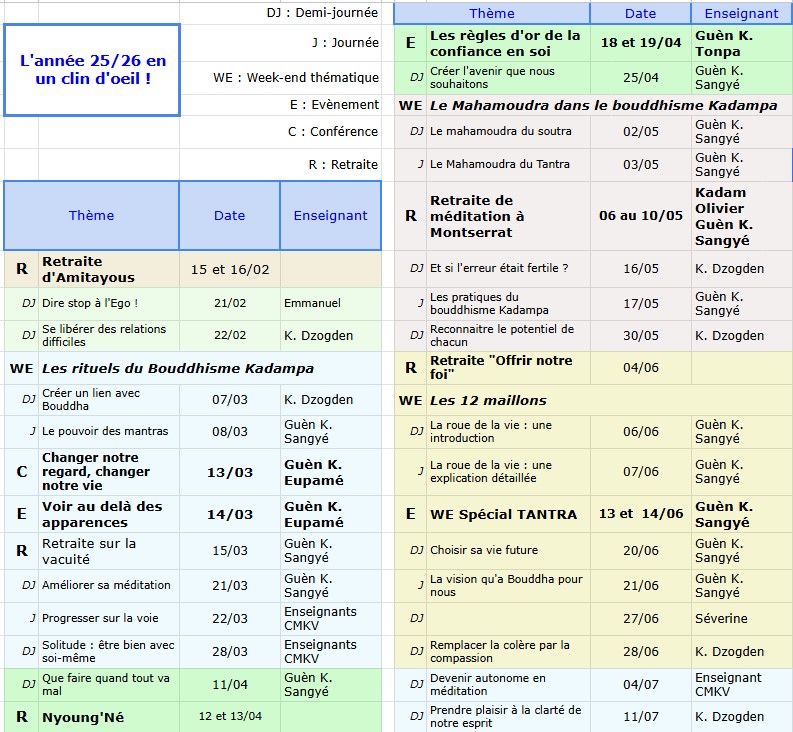Image resolution: width=793 pixels, height=732 pixels.
Task: Select the "Guèn K. Tonpa" teacher cell
Action: coord(741,43)
